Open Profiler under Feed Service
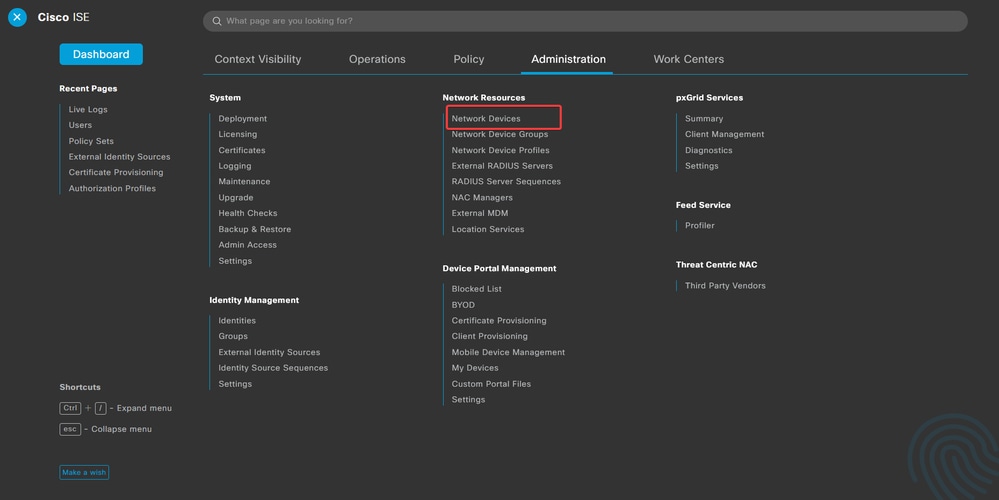 click(x=700, y=225)
